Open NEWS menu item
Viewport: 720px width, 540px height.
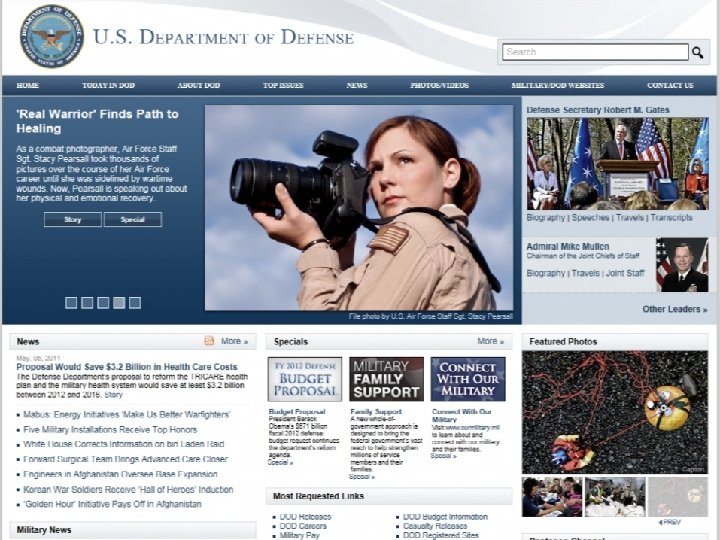357,85
